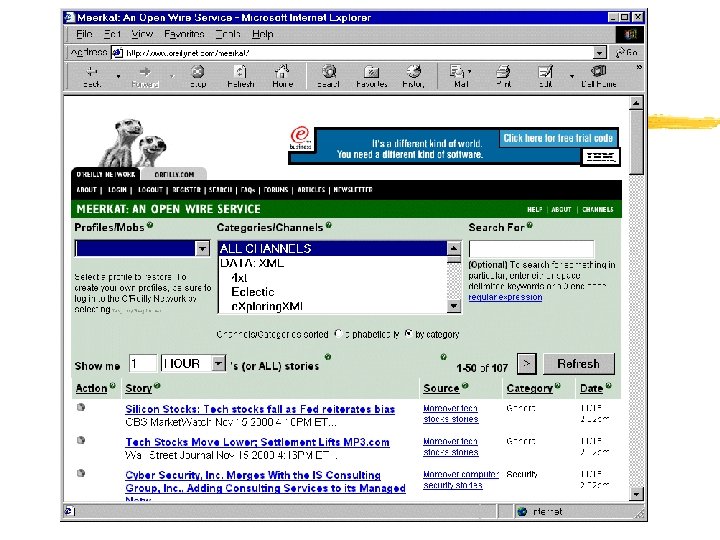The height and width of the screenshot is (540, 720).
Task: Open the File menu
Action: pos(84,34)
